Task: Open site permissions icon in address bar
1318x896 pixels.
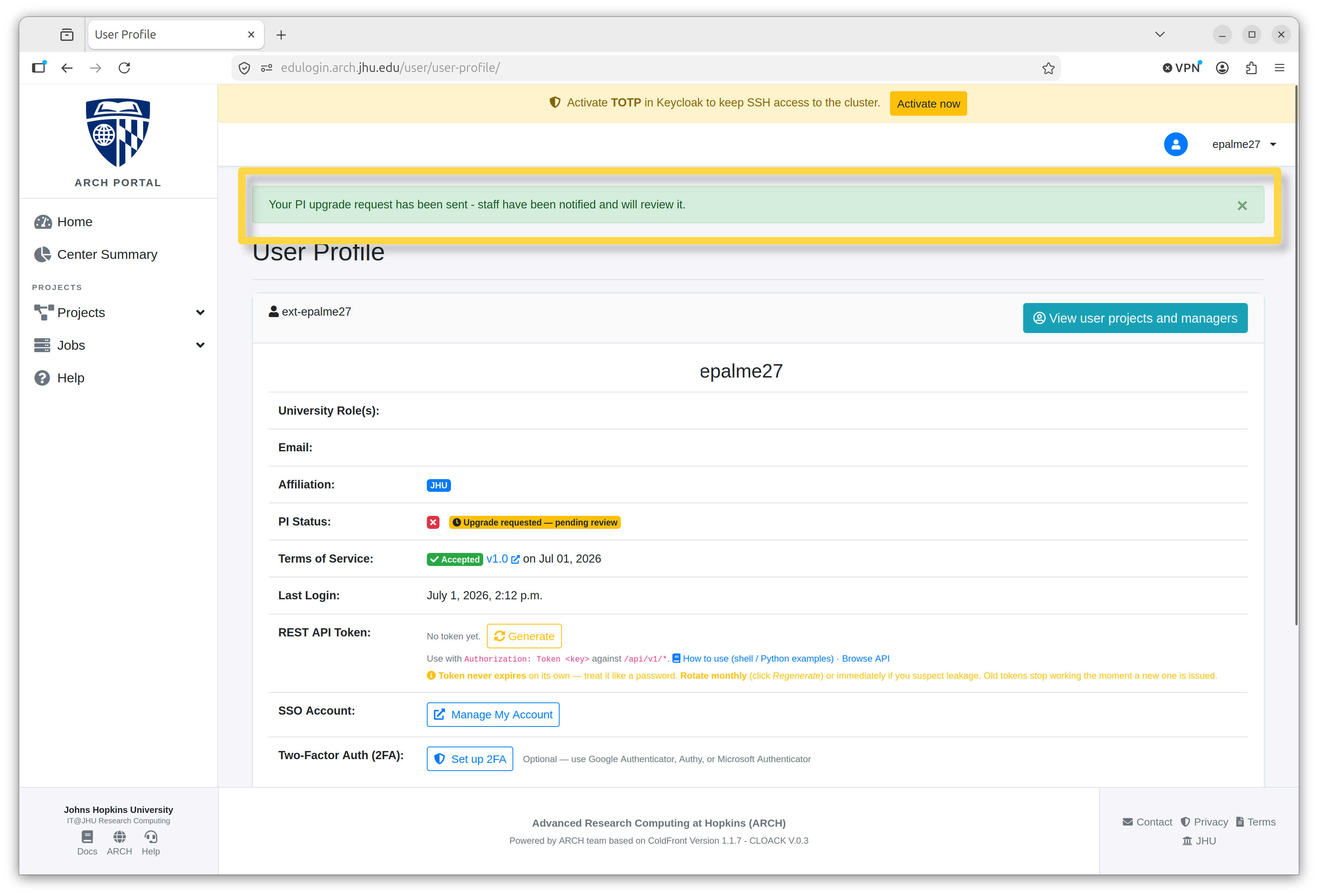Action: (x=267, y=68)
